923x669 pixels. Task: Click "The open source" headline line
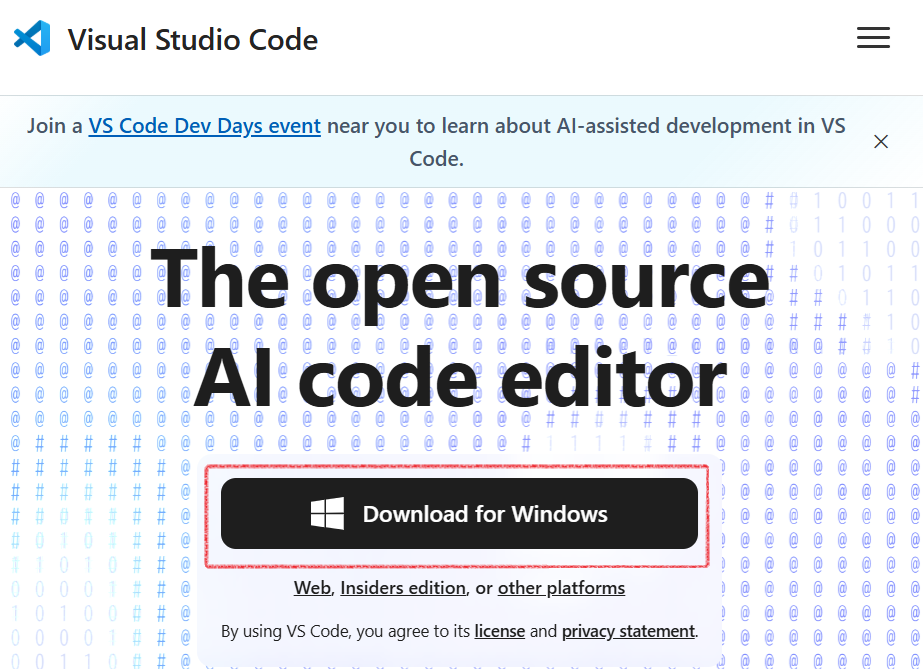tap(460, 277)
